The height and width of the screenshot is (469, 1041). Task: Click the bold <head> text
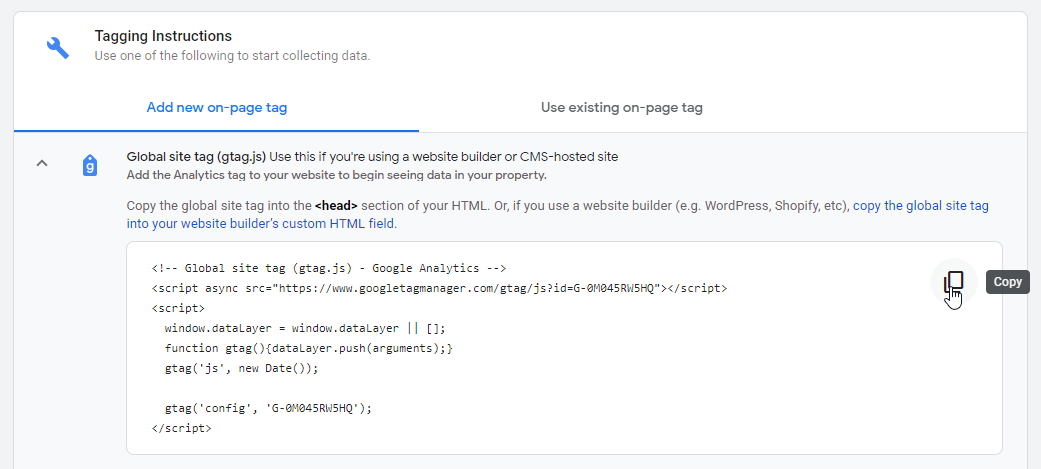[x=336, y=206]
